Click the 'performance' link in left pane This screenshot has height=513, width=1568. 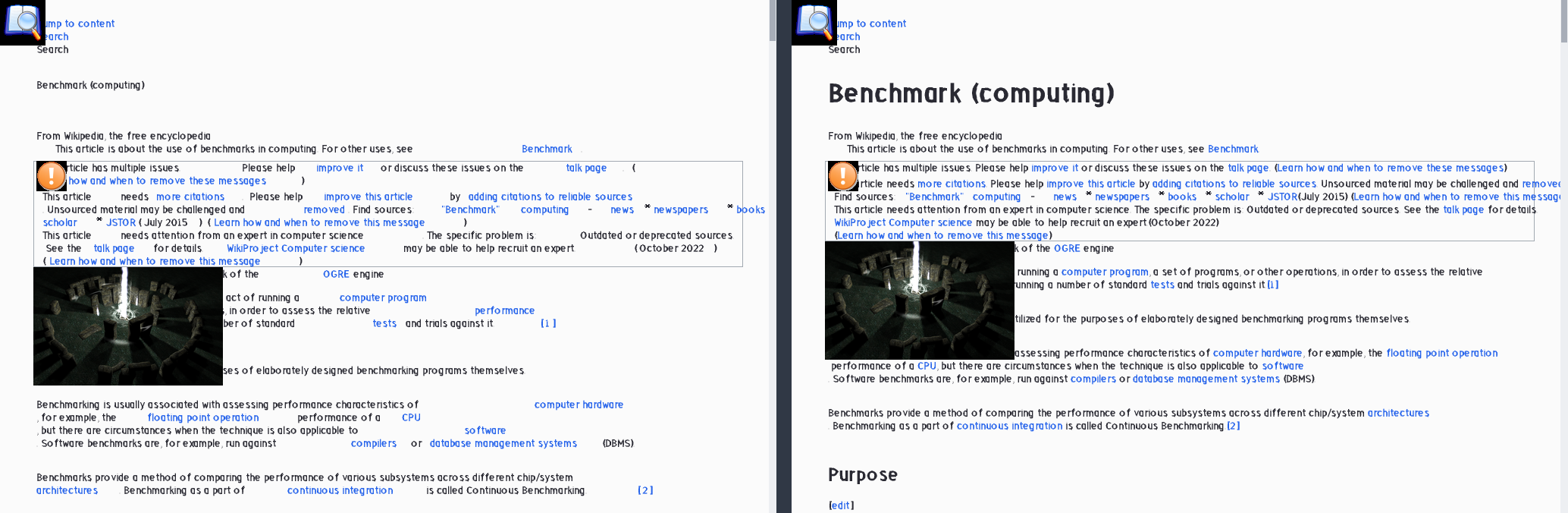click(x=504, y=310)
